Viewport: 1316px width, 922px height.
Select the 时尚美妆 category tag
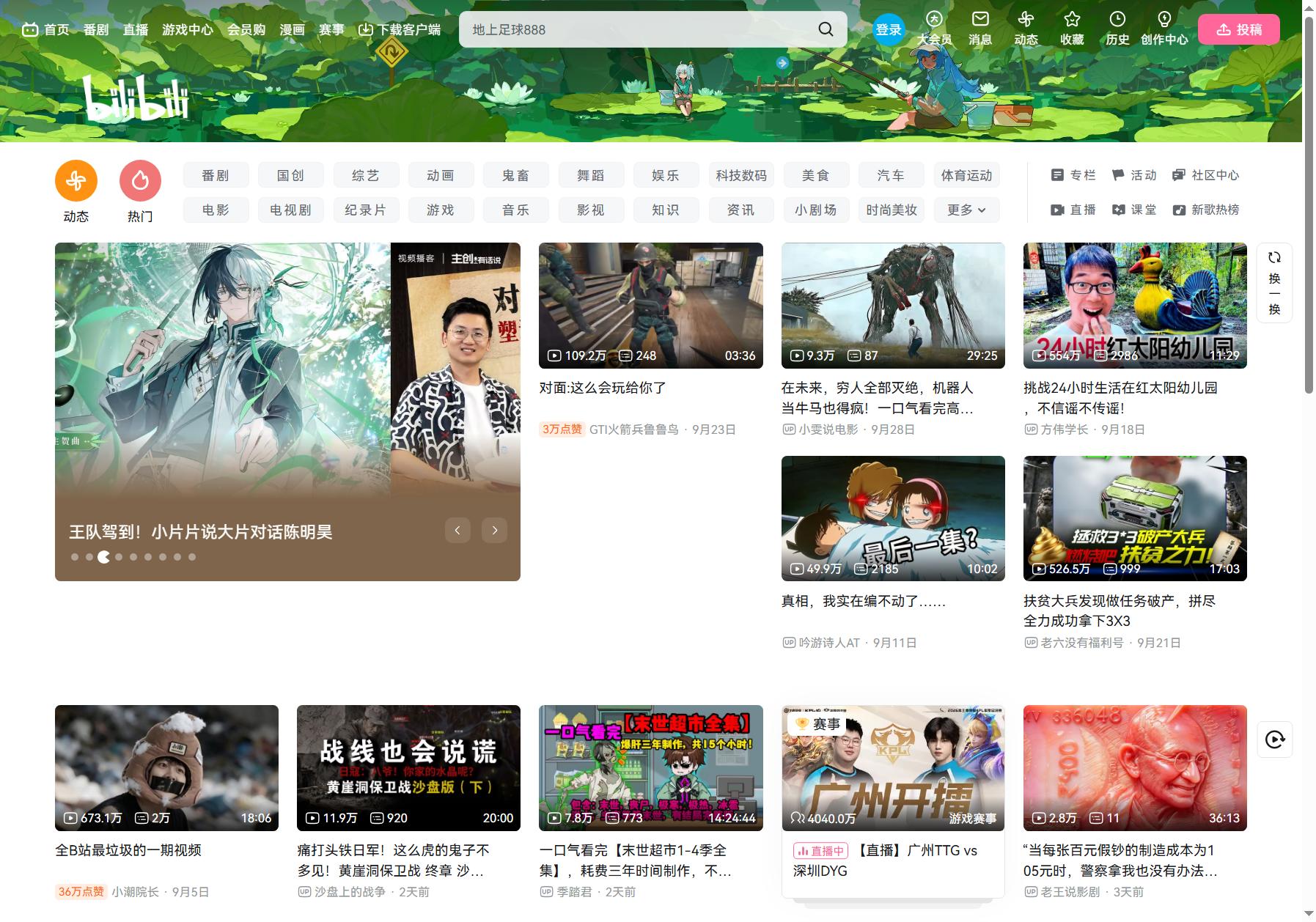click(892, 210)
